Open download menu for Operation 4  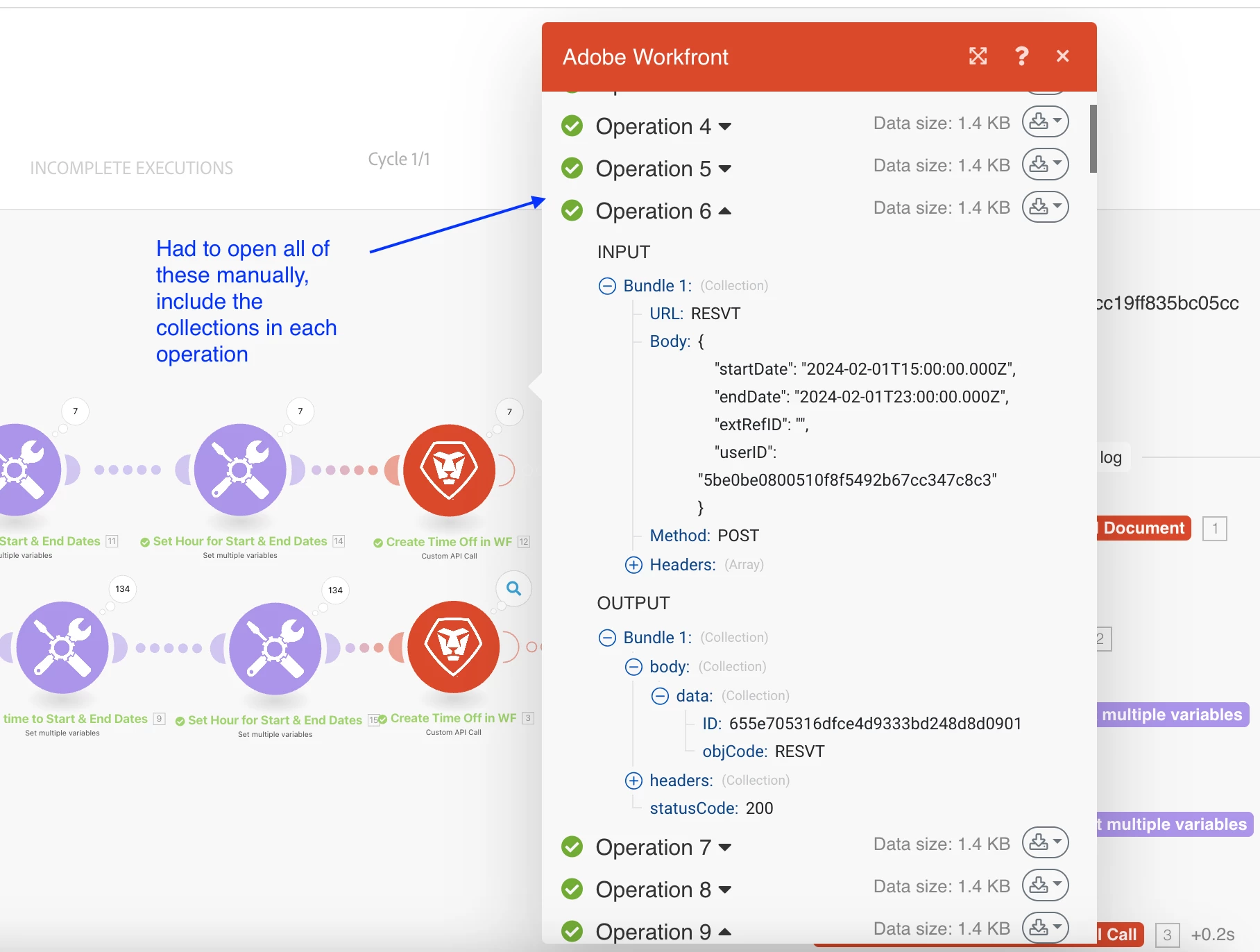tap(1045, 122)
